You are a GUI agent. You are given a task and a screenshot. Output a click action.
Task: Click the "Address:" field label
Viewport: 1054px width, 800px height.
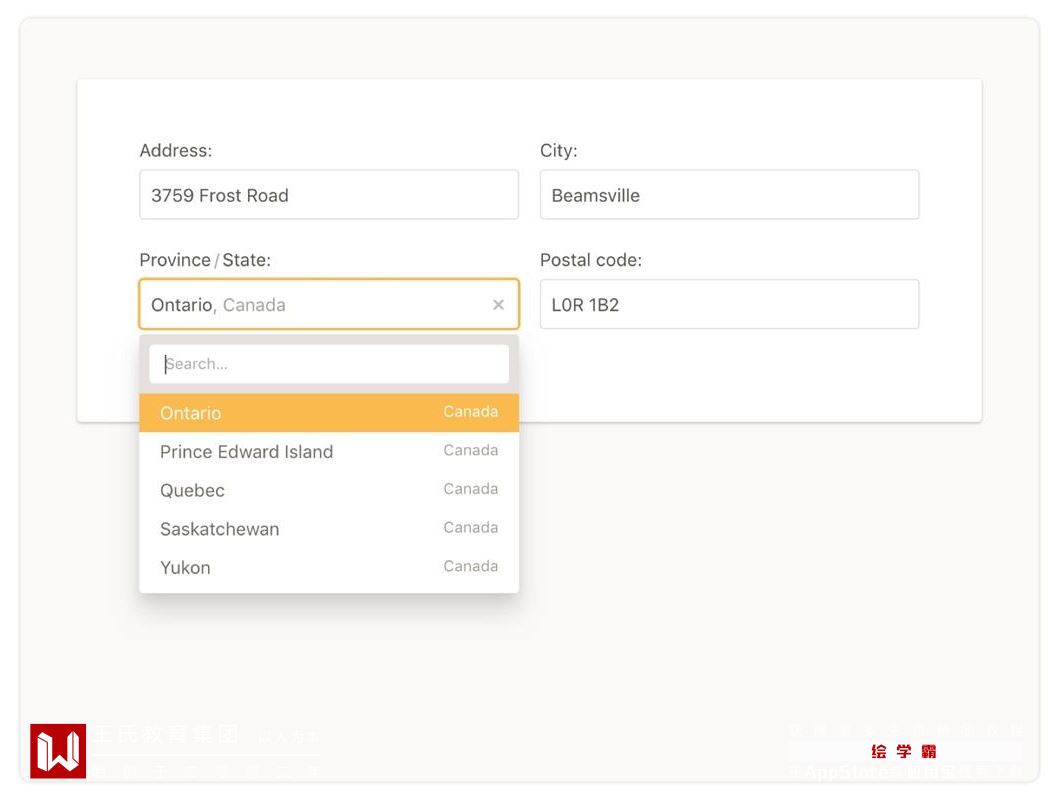point(176,151)
